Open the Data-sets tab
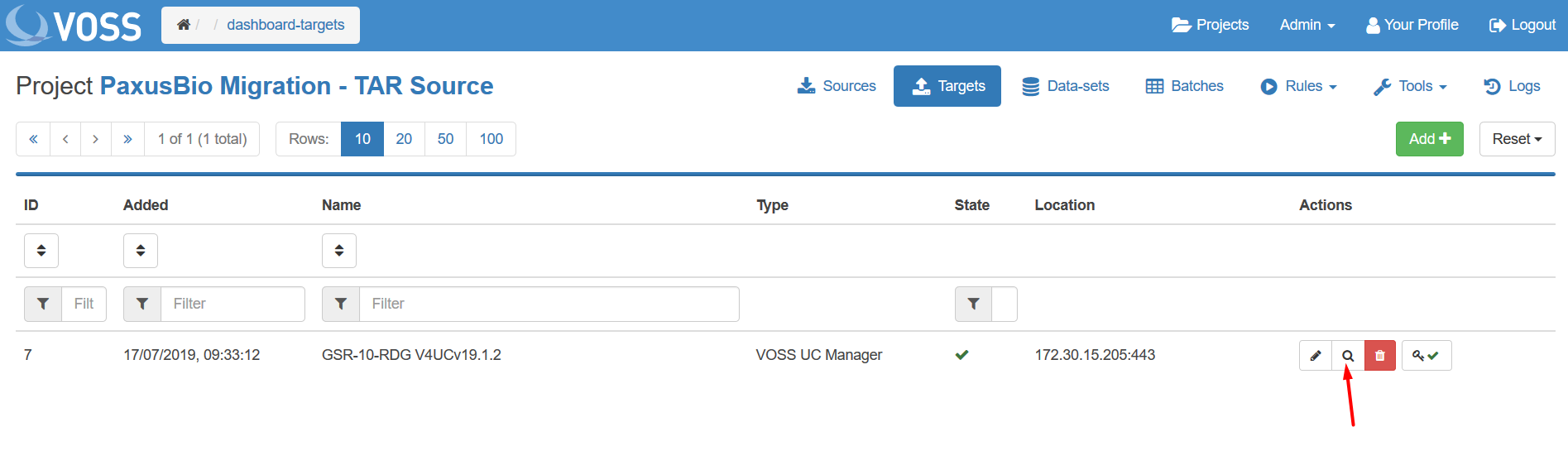 point(1066,86)
